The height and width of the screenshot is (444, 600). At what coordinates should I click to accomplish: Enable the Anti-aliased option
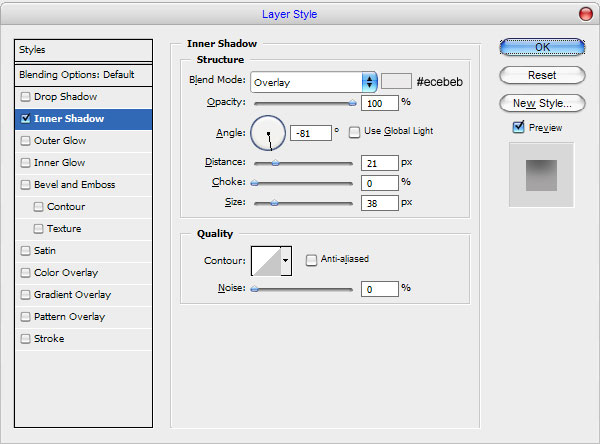click(312, 259)
